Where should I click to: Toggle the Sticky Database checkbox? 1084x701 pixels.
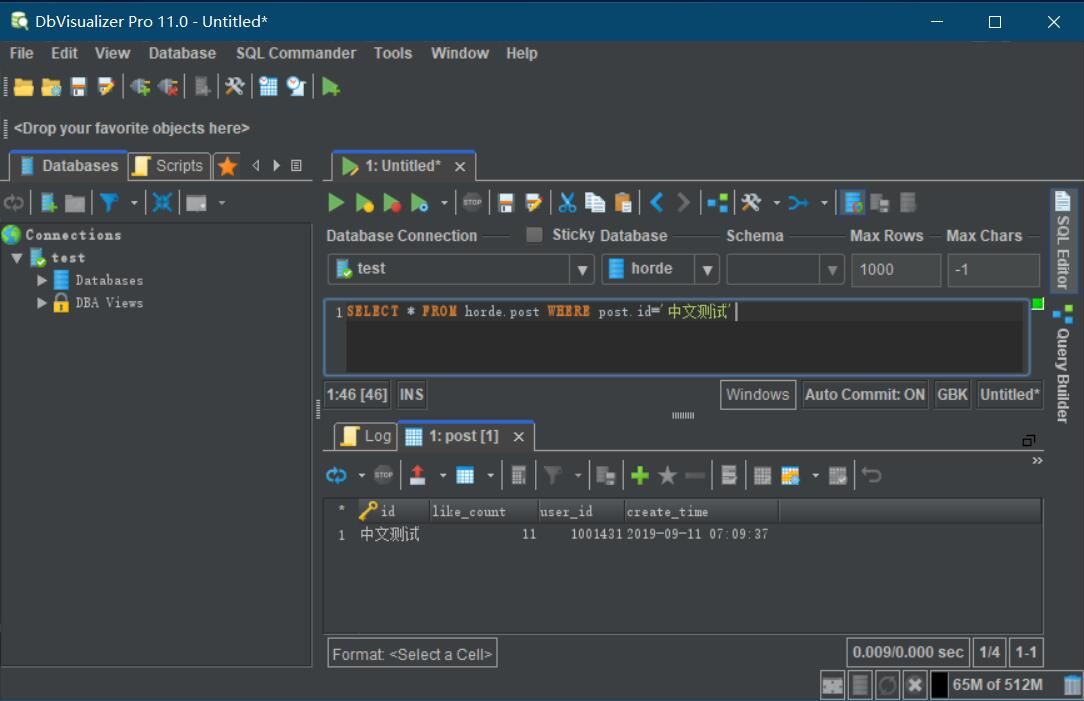coord(534,235)
